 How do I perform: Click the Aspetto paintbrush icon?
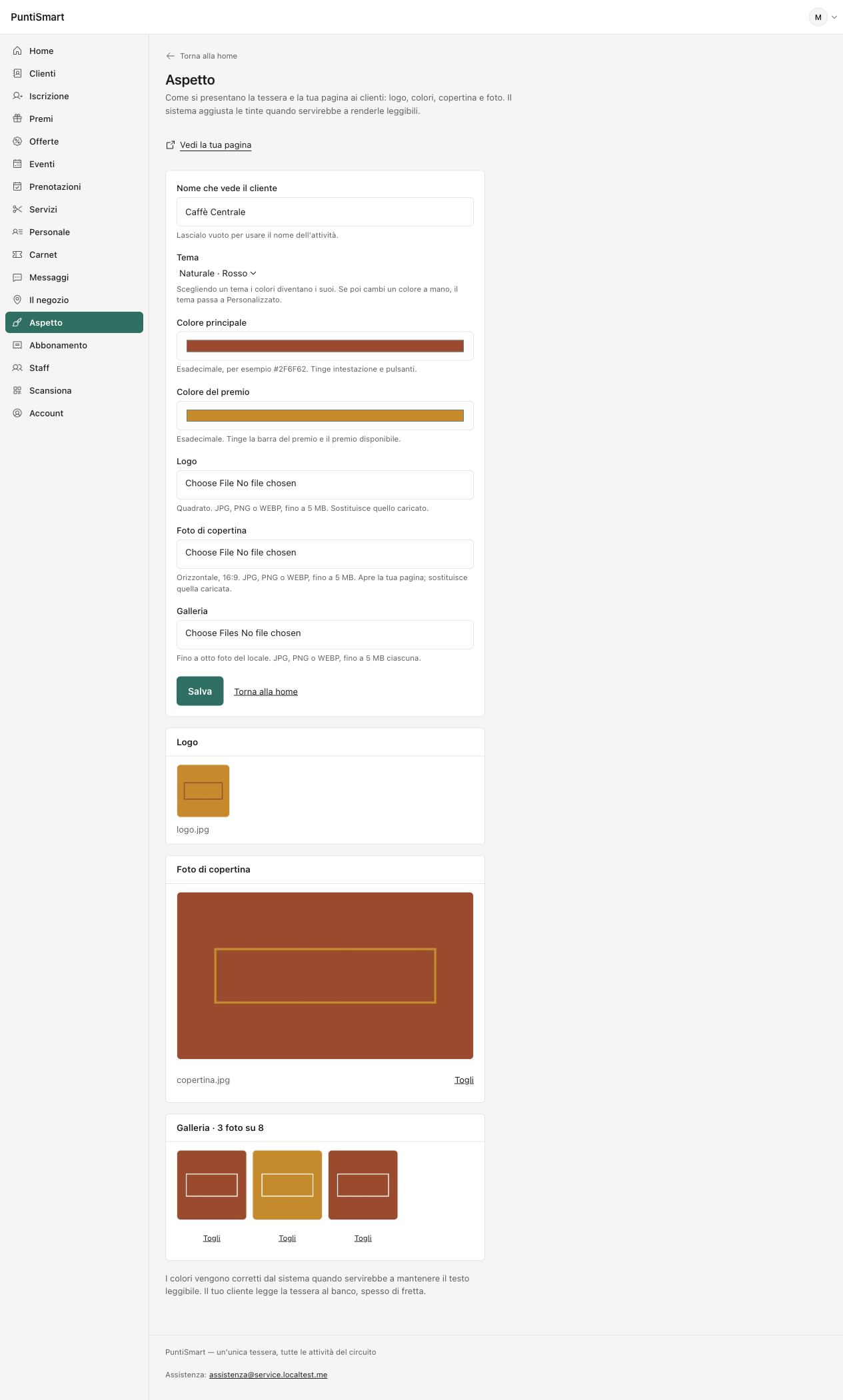pyautogui.click(x=17, y=322)
